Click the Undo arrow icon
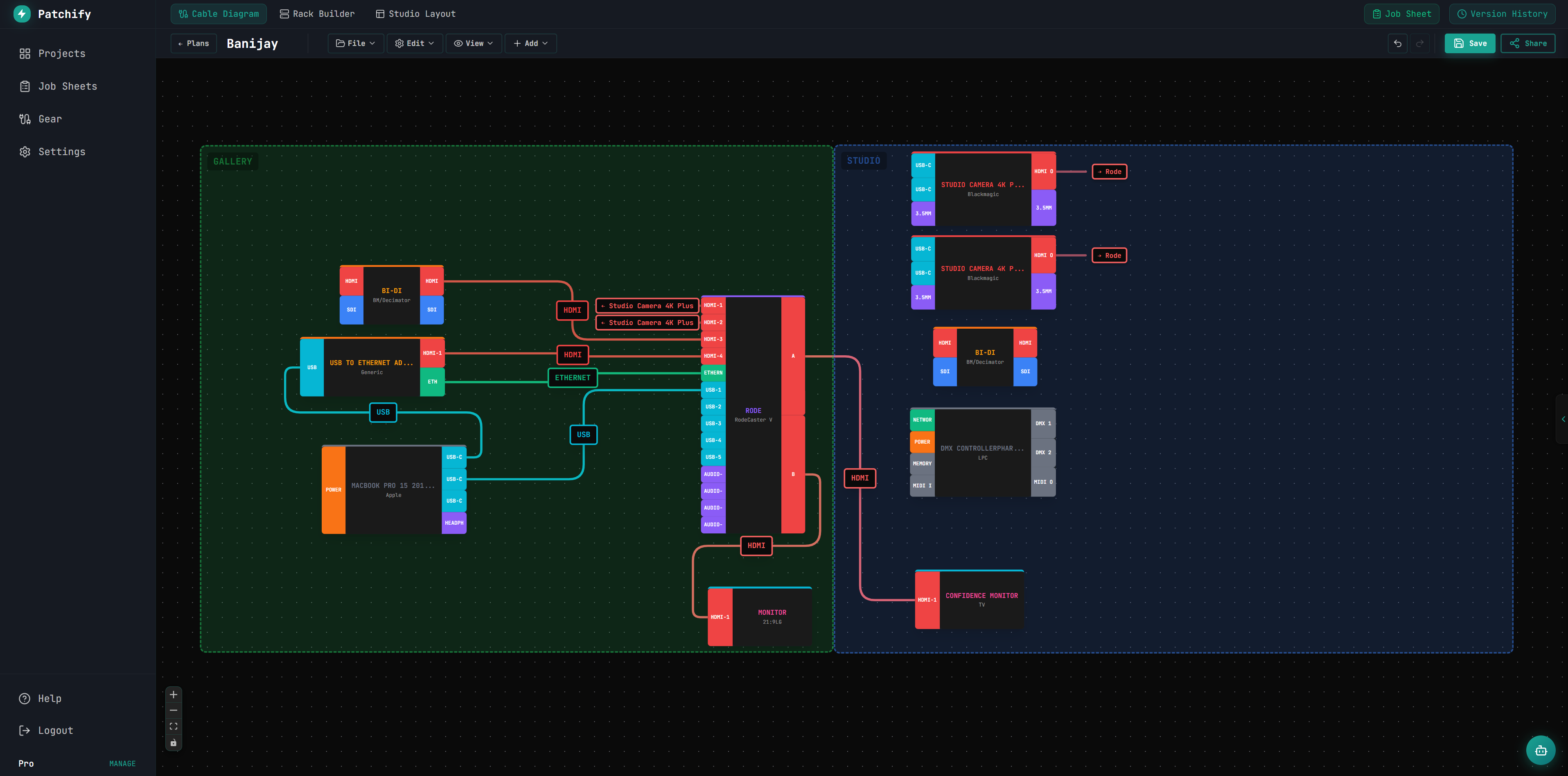Image resolution: width=1568 pixels, height=776 pixels. tap(1397, 43)
